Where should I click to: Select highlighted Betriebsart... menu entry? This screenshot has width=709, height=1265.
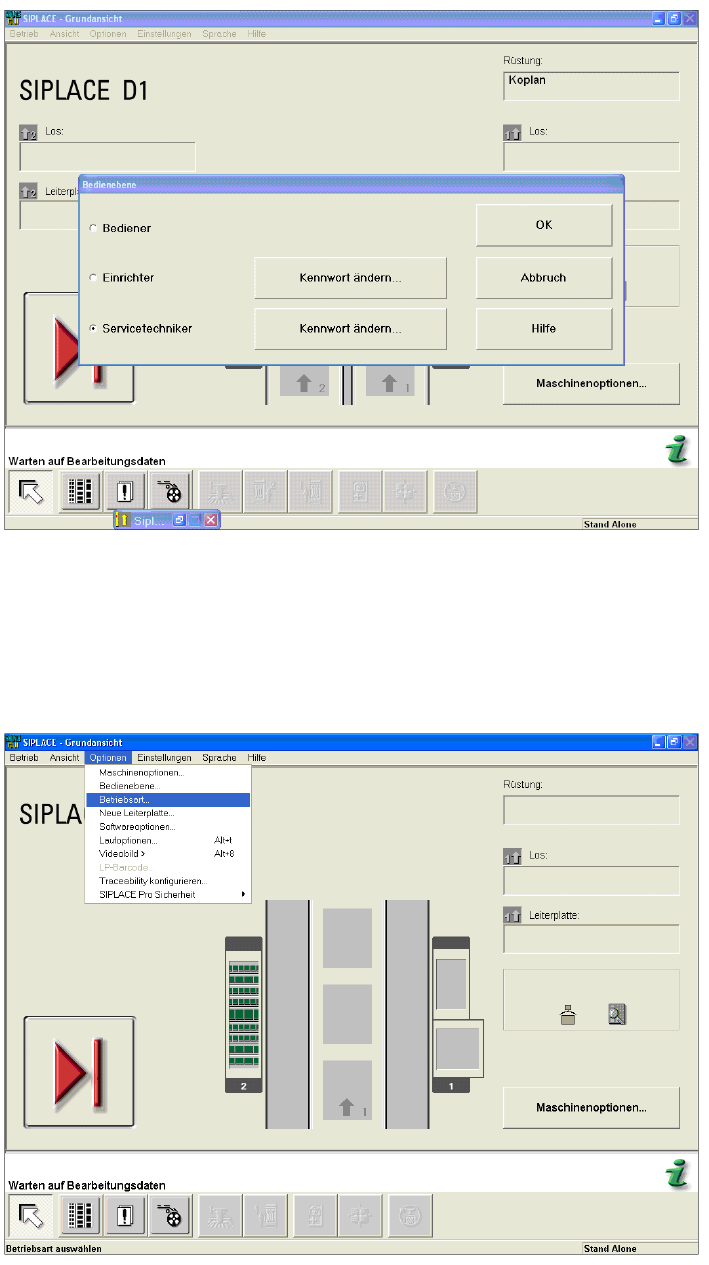coord(168,799)
